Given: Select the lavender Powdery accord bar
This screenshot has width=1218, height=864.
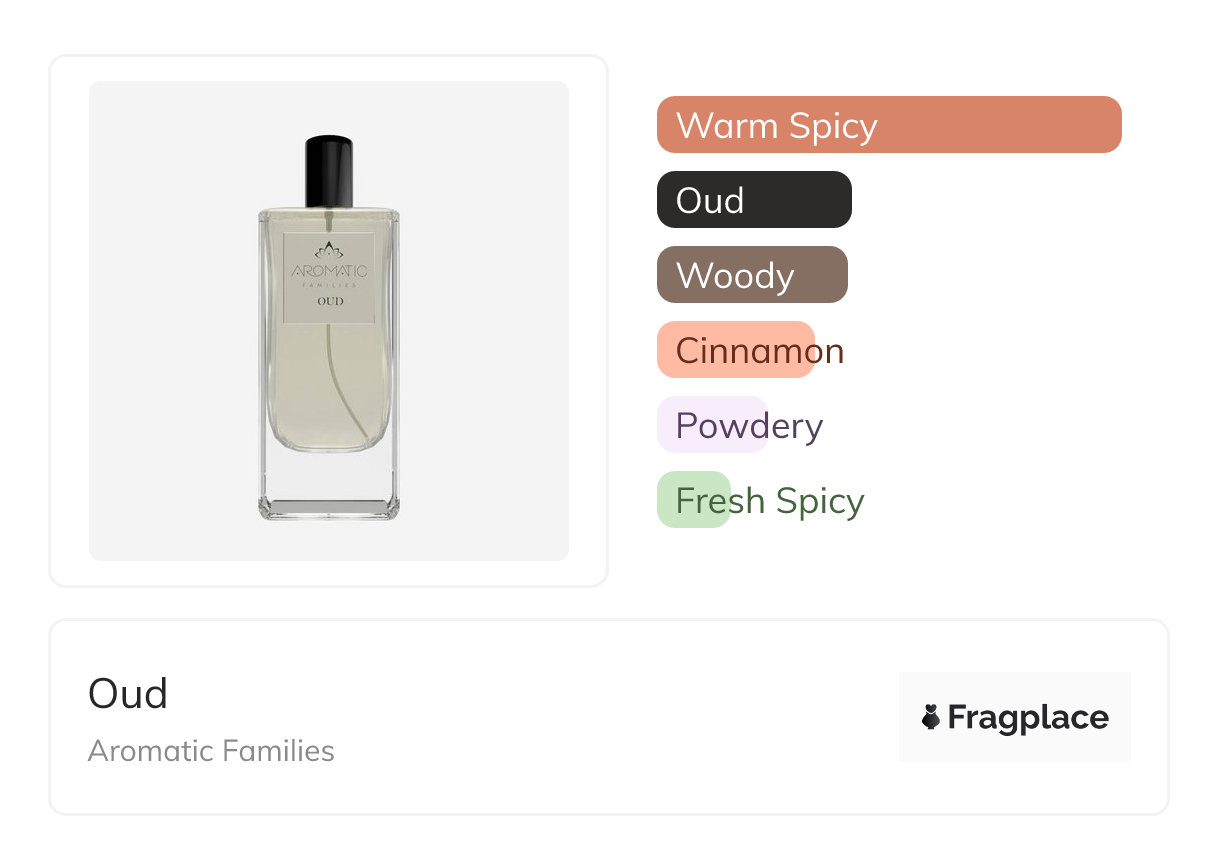Looking at the screenshot, I should (x=712, y=425).
